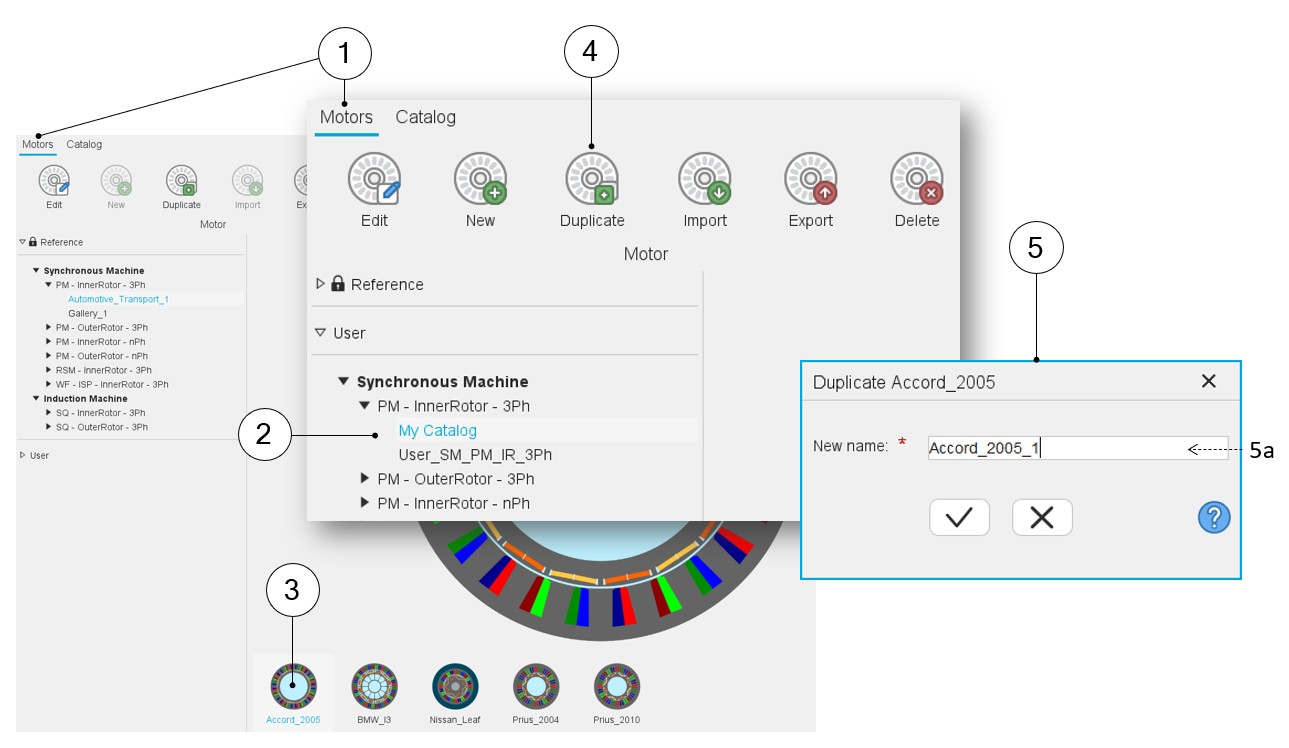Collapse the Reference section in the small background window

point(22,242)
